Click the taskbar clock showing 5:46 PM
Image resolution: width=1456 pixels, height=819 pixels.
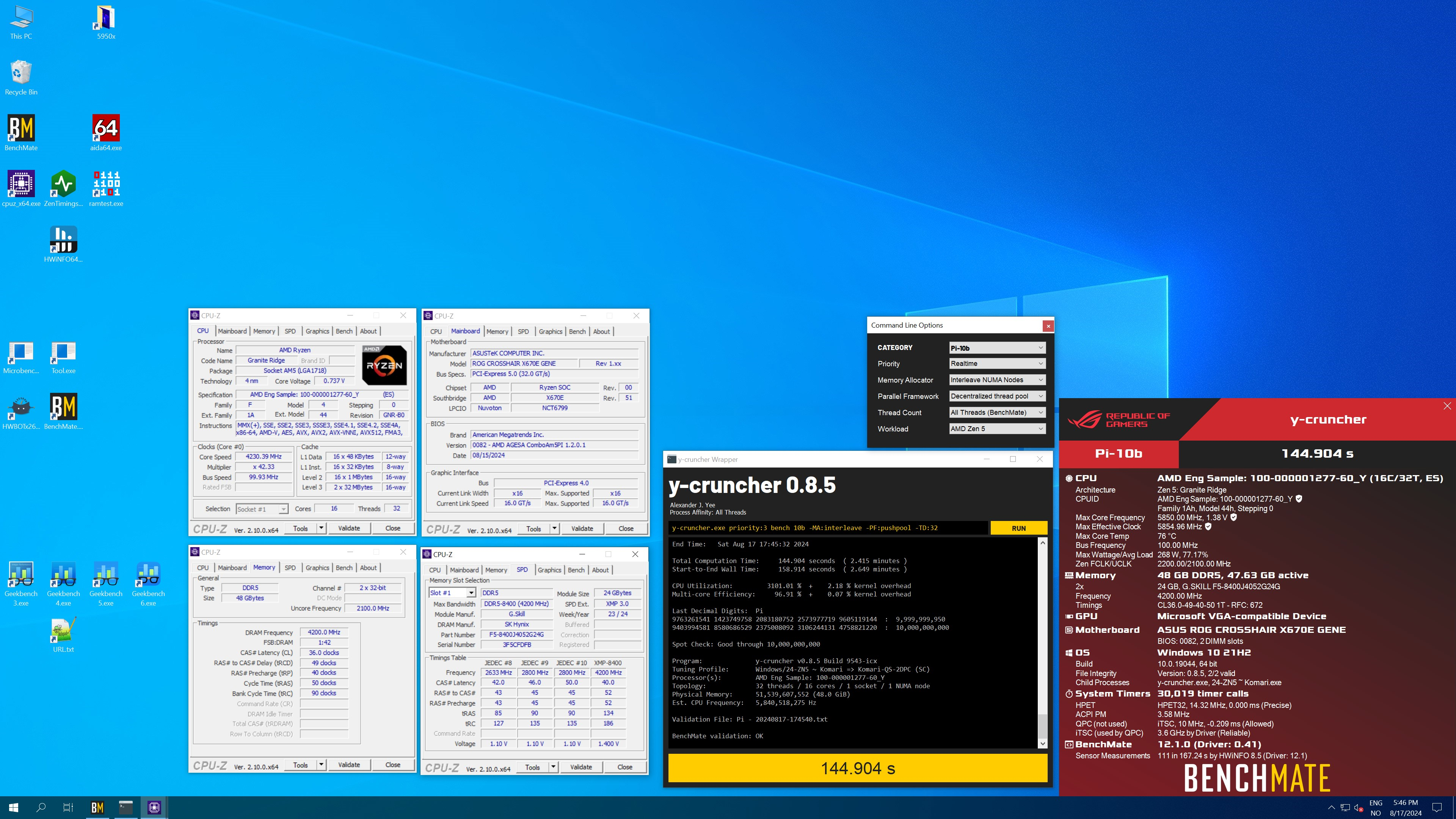point(1405,808)
